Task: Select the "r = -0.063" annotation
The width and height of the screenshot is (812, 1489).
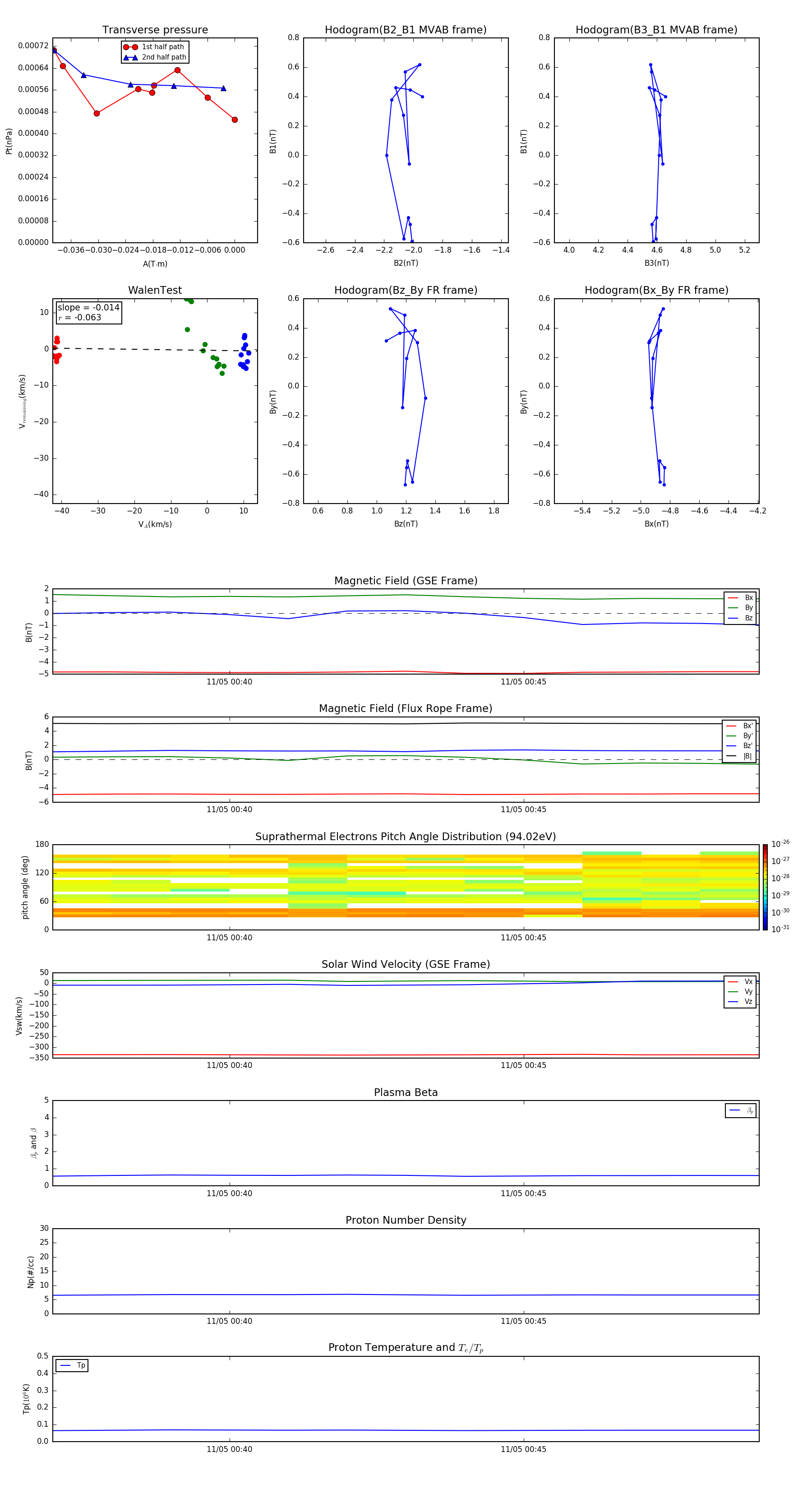Action: (80, 317)
